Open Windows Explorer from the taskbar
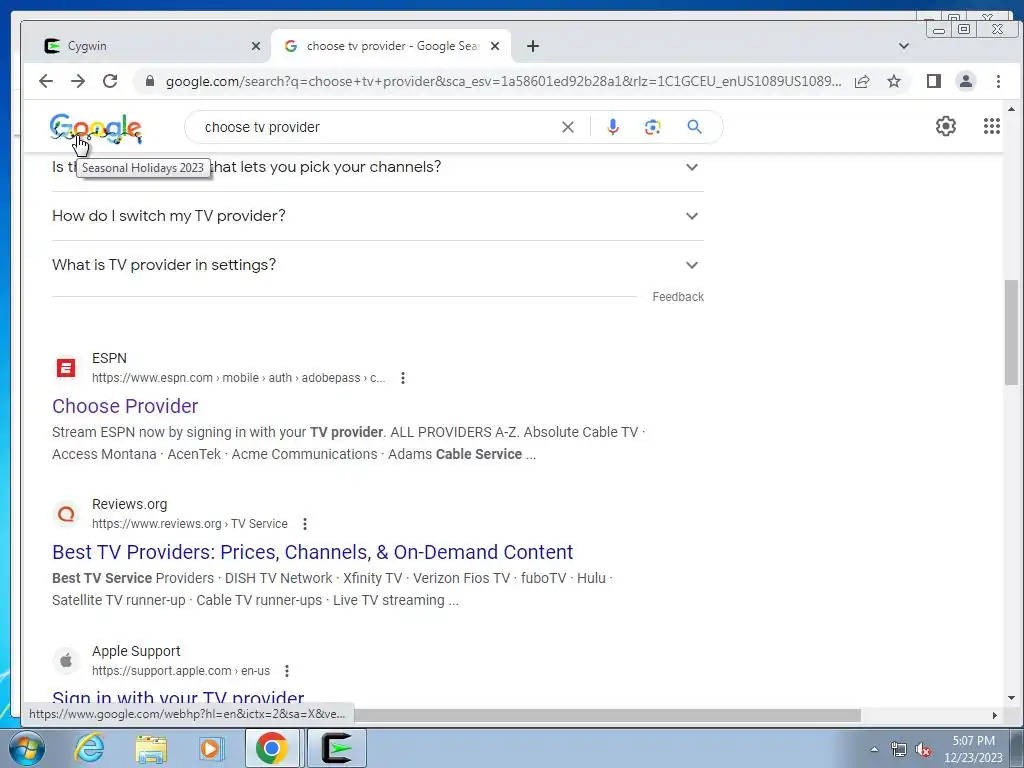This screenshot has height=768, width=1024. point(151,748)
